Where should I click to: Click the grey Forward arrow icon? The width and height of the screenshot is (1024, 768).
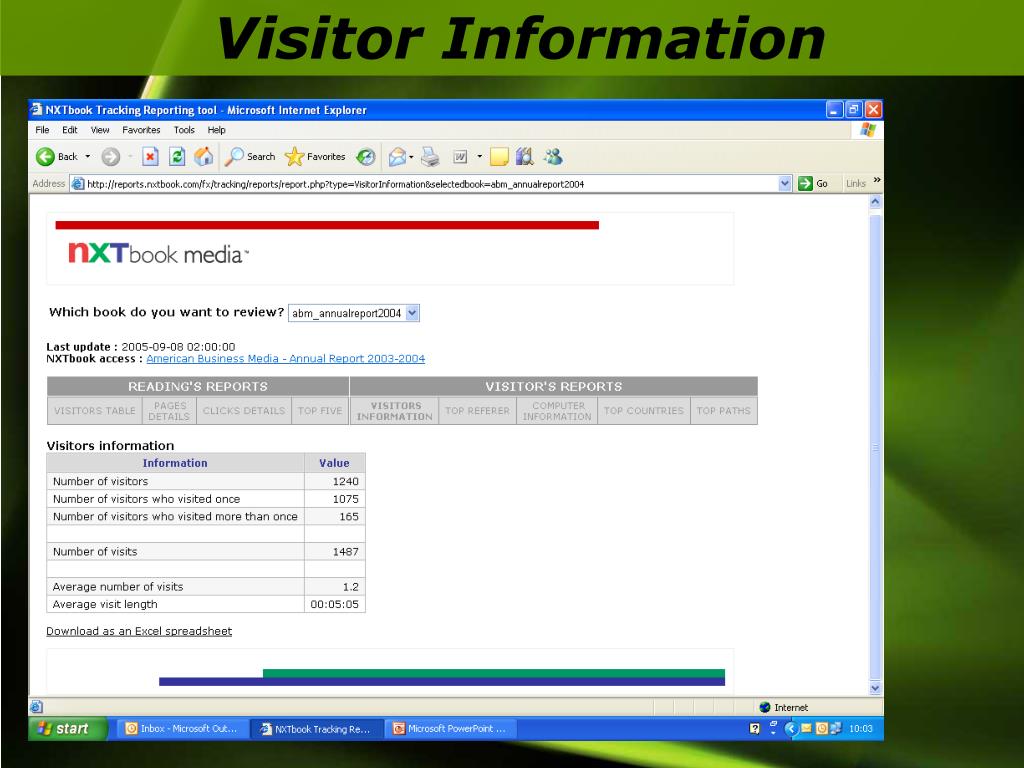110,157
